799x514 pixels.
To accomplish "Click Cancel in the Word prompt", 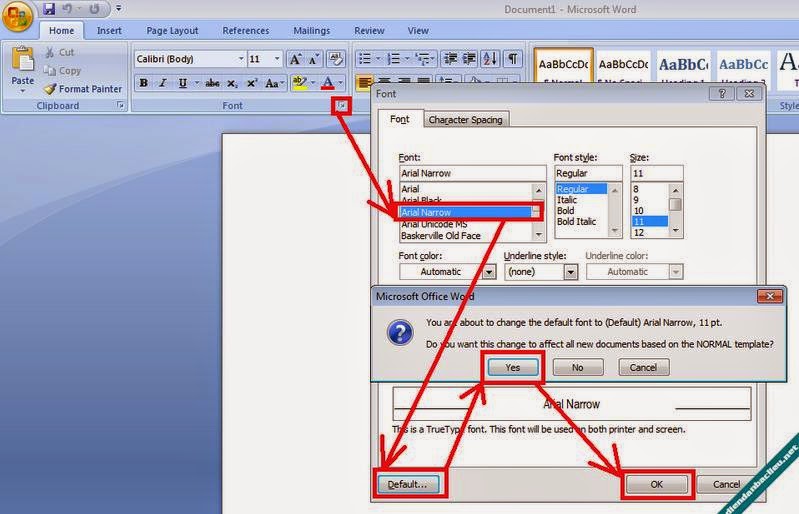I will click(x=643, y=367).
